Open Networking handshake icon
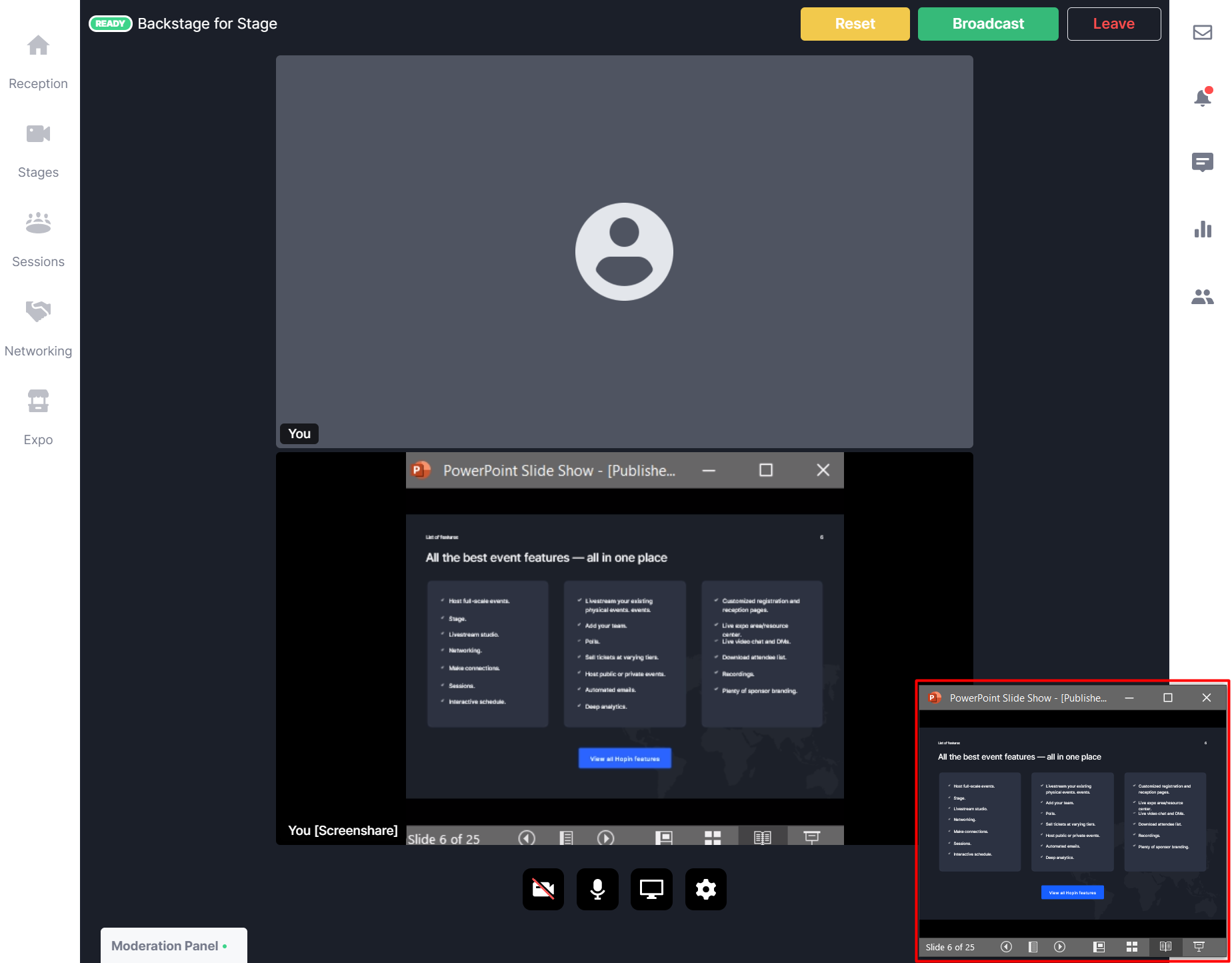1232x963 pixels. pyautogui.click(x=38, y=311)
